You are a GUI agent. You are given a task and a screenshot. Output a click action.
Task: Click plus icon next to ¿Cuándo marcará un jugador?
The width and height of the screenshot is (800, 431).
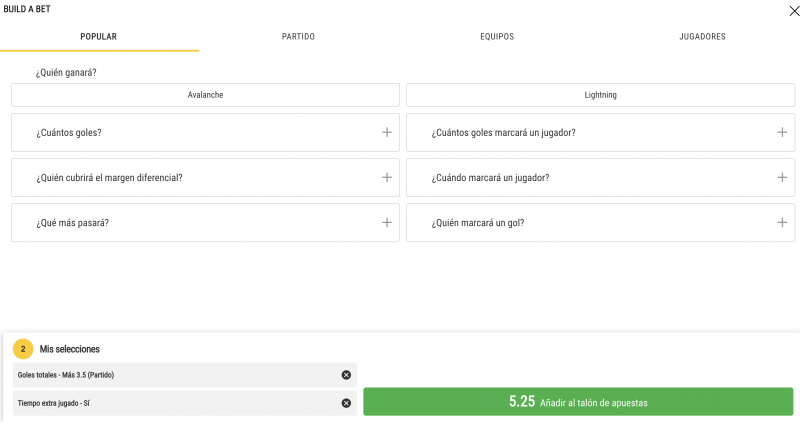[782, 177]
